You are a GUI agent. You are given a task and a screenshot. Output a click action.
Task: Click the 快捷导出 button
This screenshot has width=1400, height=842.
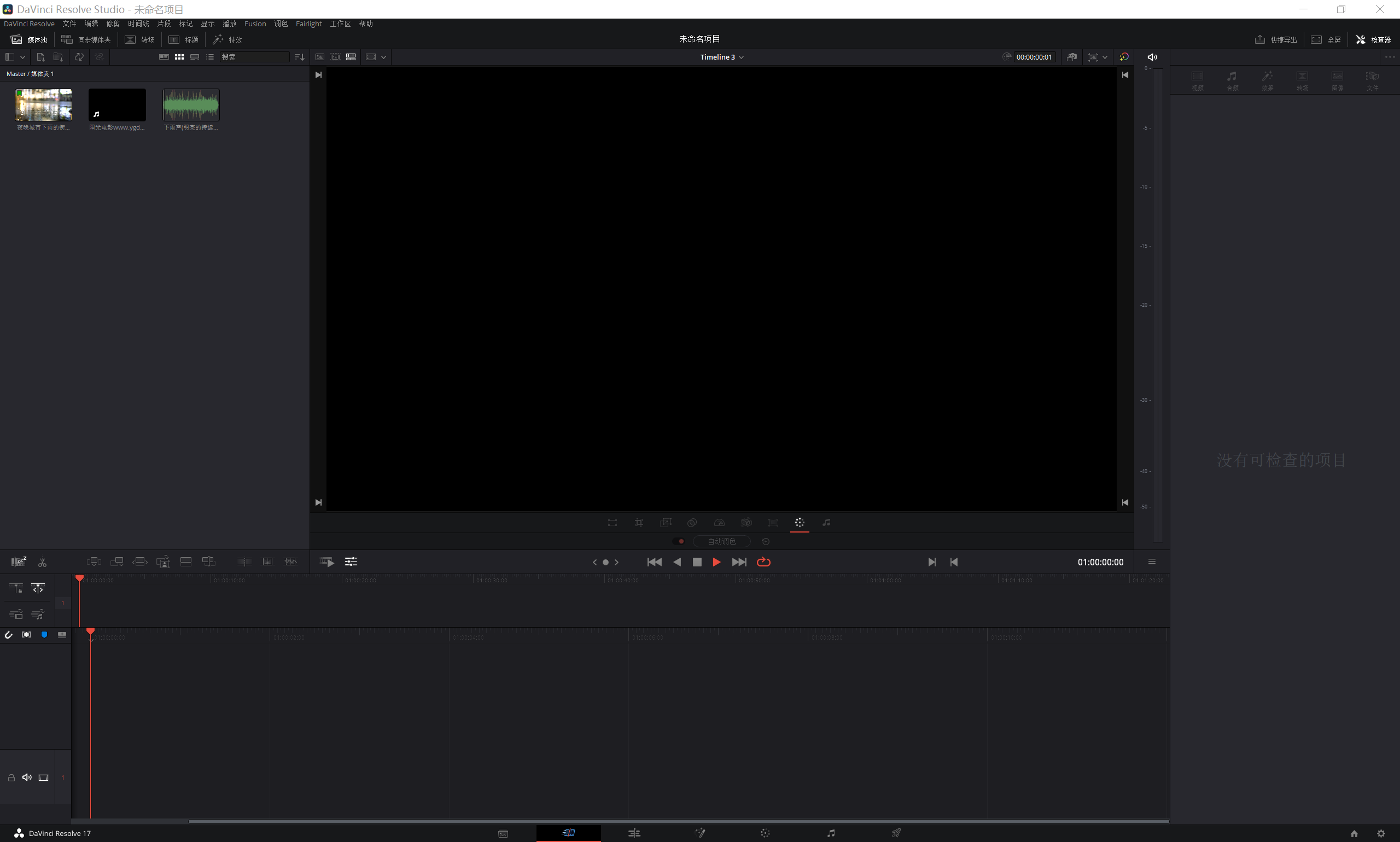pyautogui.click(x=1276, y=40)
